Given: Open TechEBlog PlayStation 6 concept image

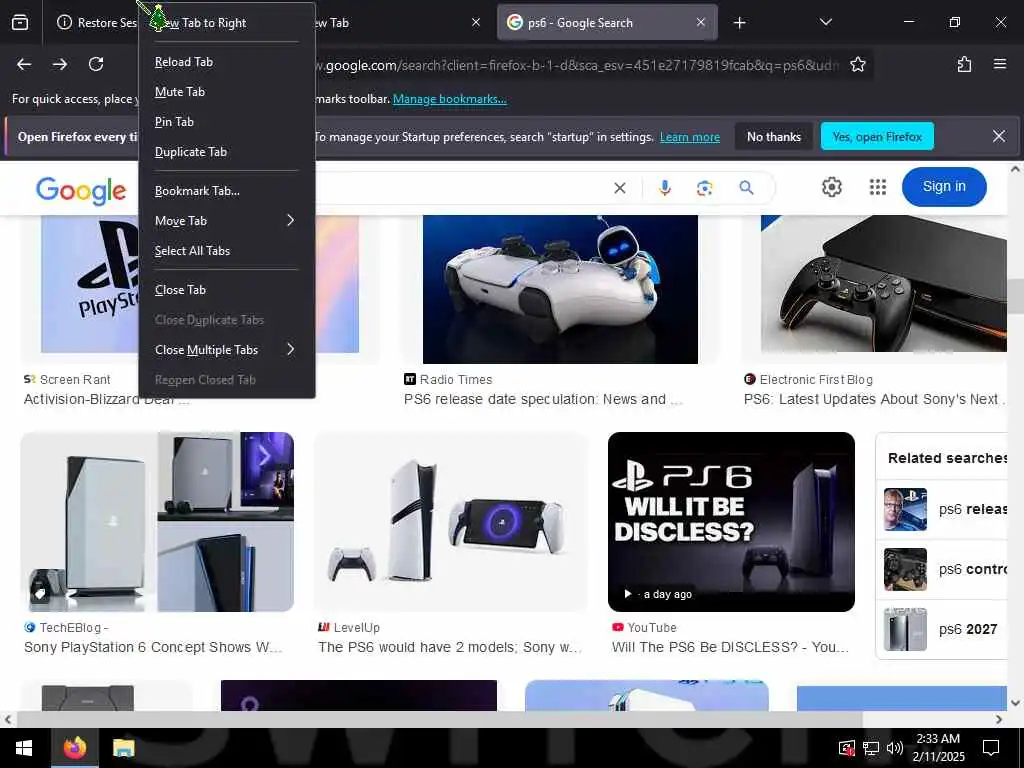Looking at the screenshot, I should click(157, 522).
